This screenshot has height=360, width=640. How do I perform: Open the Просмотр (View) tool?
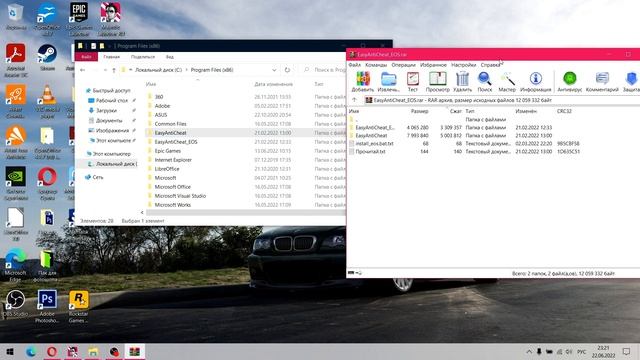point(437,81)
